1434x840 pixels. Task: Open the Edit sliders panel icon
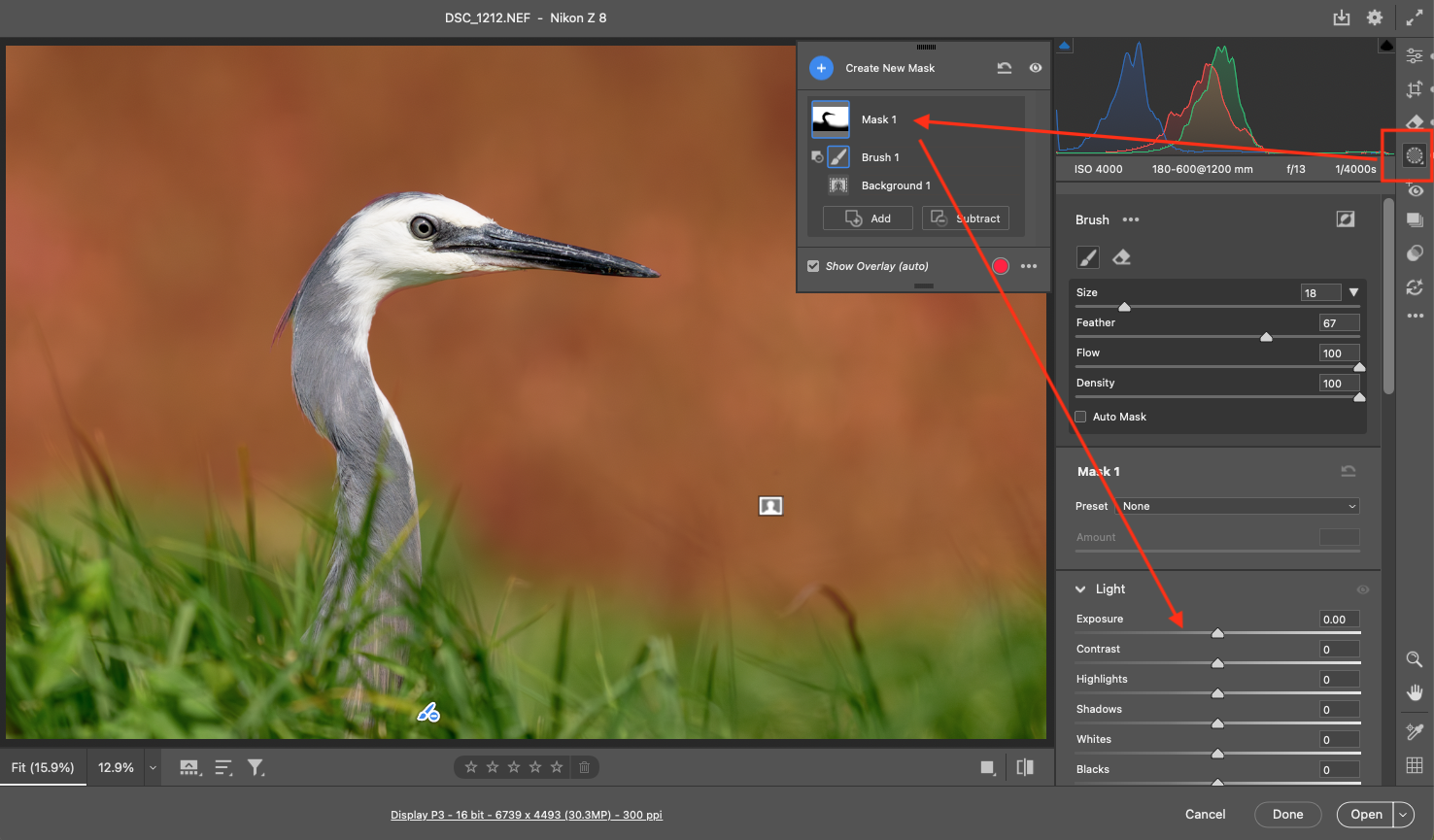tap(1415, 56)
